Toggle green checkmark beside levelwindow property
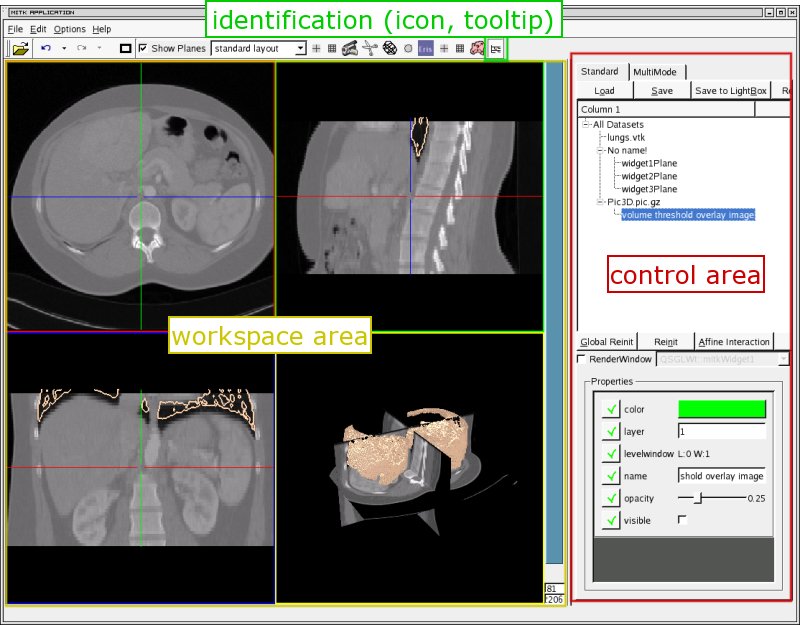The width and height of the screenshot is (800, 625). tap(611, 454)
